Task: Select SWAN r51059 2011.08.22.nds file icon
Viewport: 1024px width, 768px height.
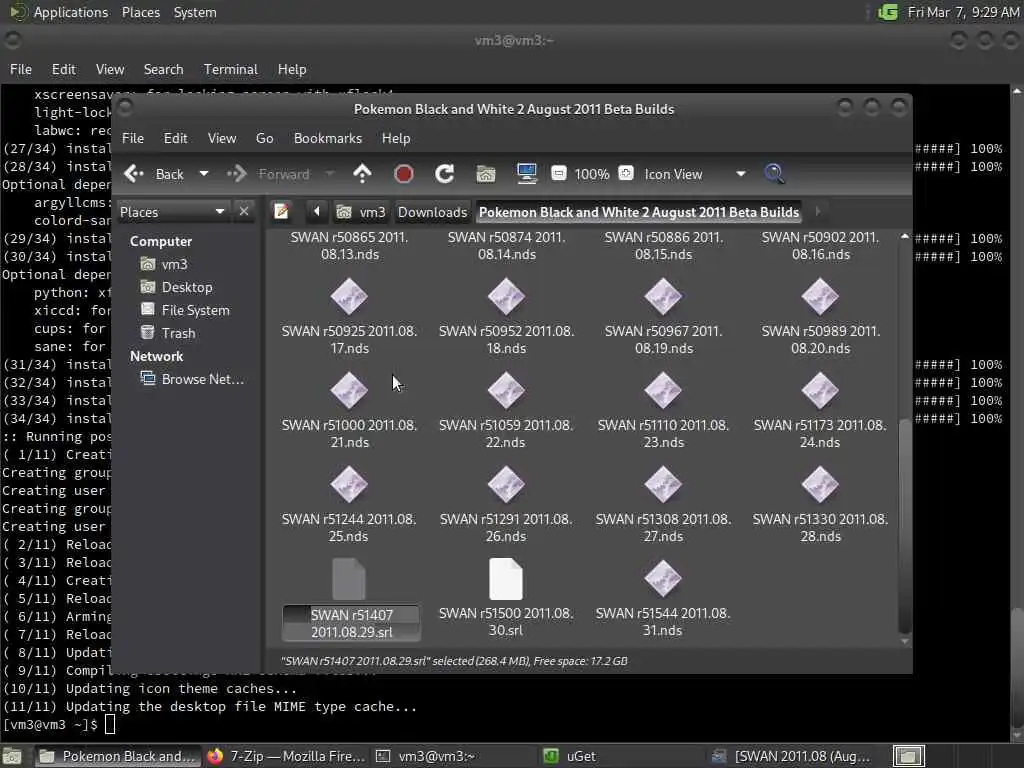Action: point(506,391)
